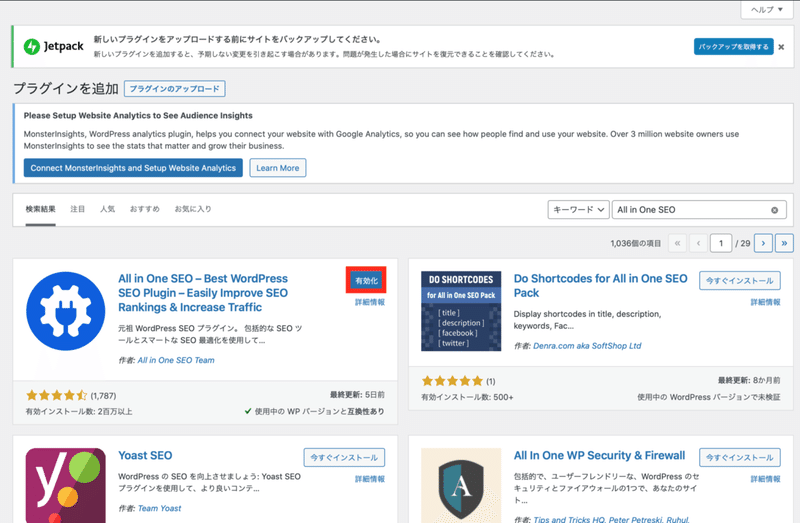Screen dimensions: 800x523
Task: Click the Learn More button
Action: 278,168
